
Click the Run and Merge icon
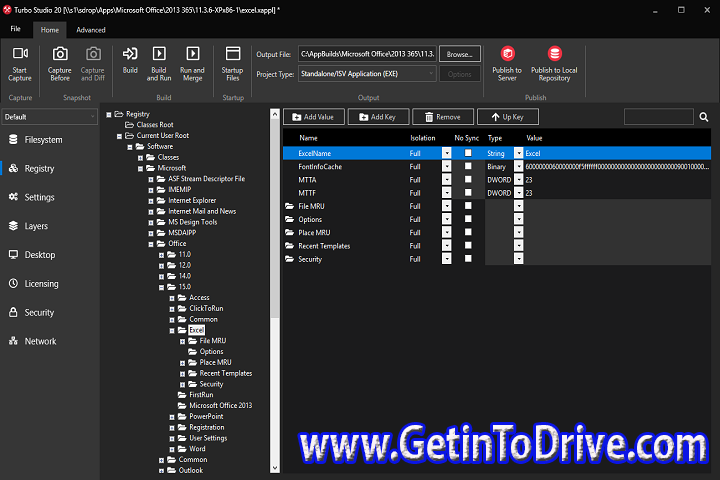192,54
